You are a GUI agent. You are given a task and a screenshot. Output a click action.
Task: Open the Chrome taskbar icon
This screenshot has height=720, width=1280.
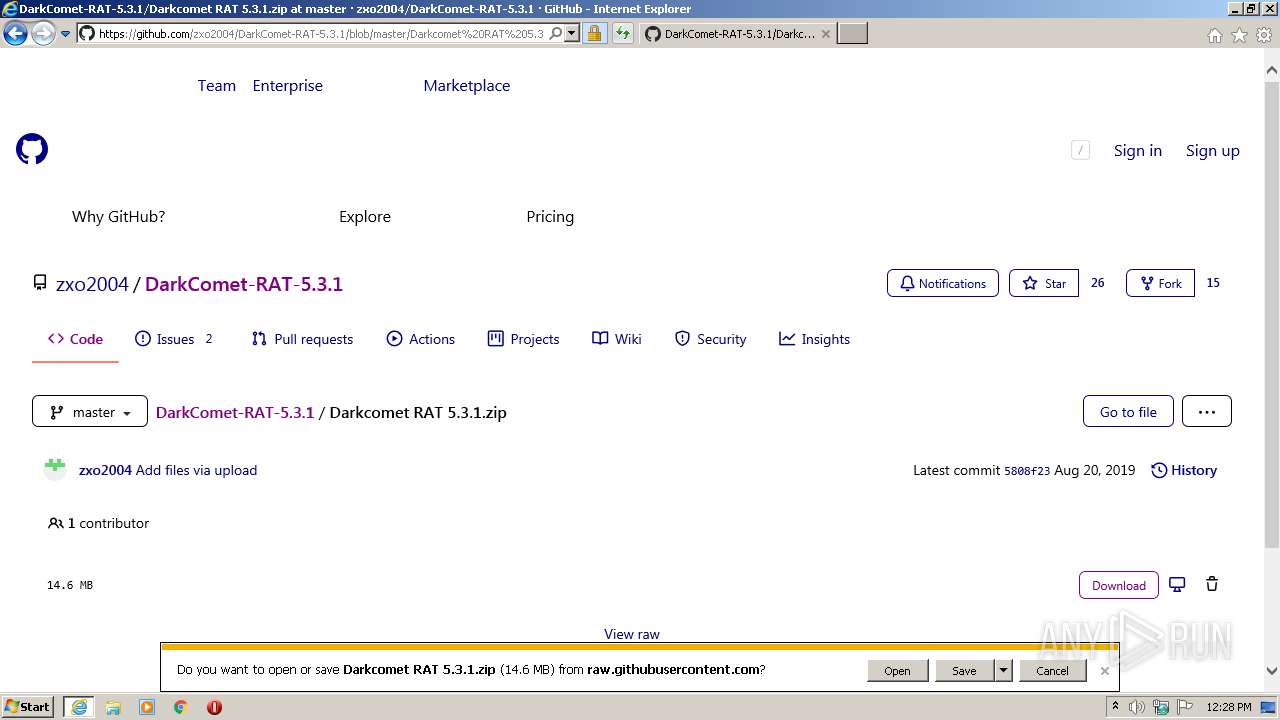[x=181, y=707]
